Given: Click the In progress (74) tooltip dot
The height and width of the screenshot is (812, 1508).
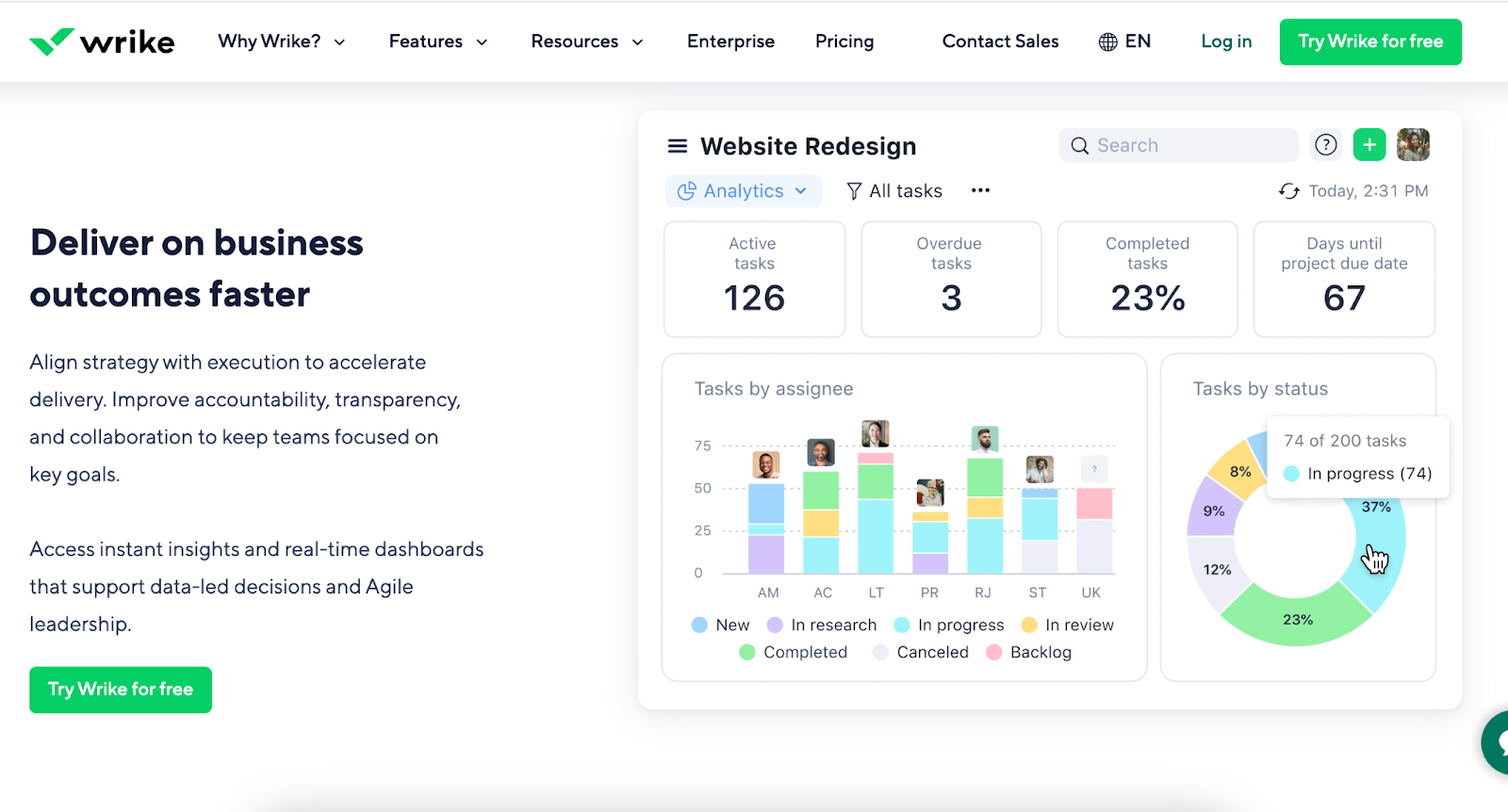Looking at the screenshot, I should 1291,474.
